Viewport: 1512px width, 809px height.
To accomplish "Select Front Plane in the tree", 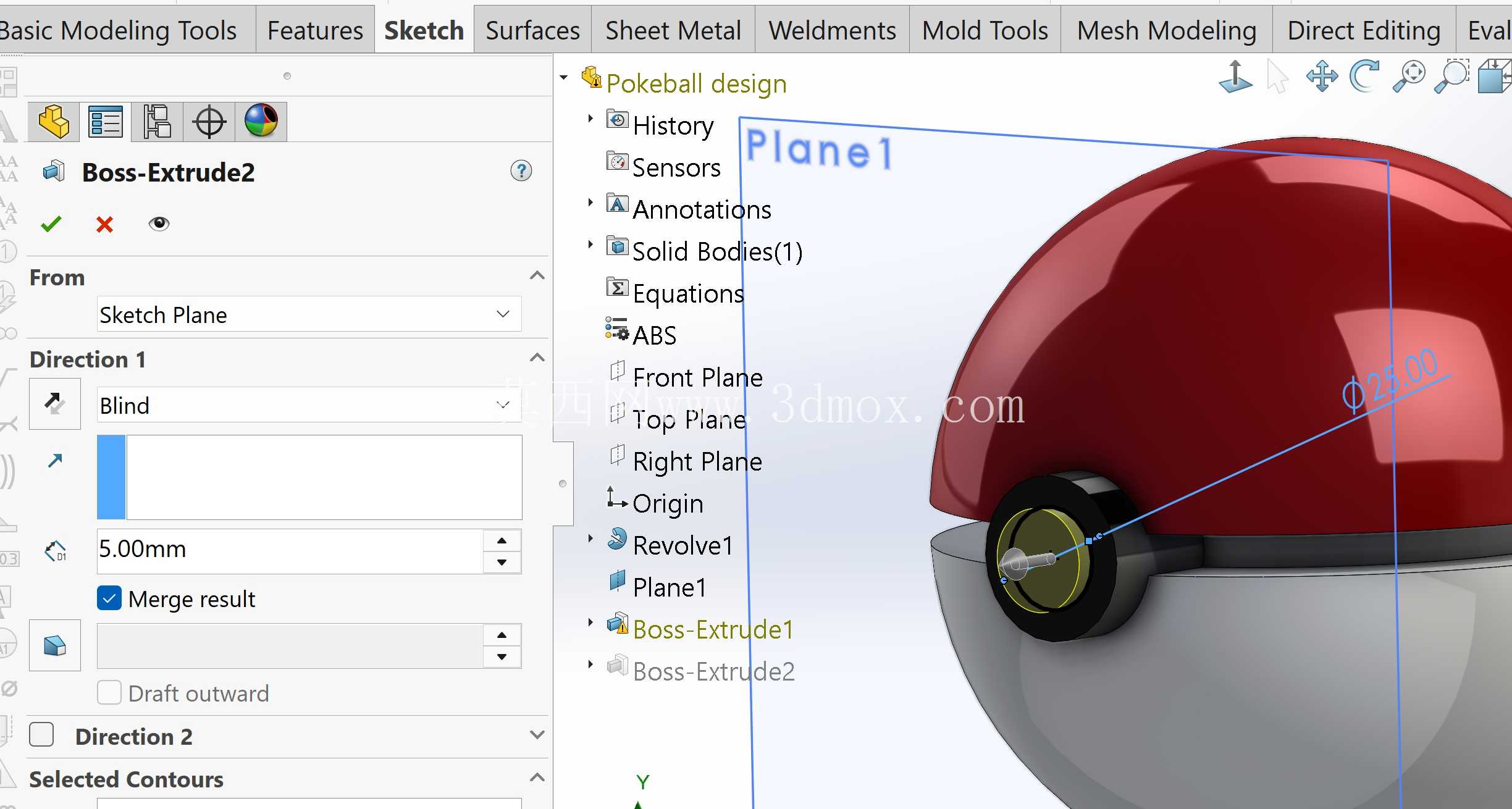I will tap(698, 377).
